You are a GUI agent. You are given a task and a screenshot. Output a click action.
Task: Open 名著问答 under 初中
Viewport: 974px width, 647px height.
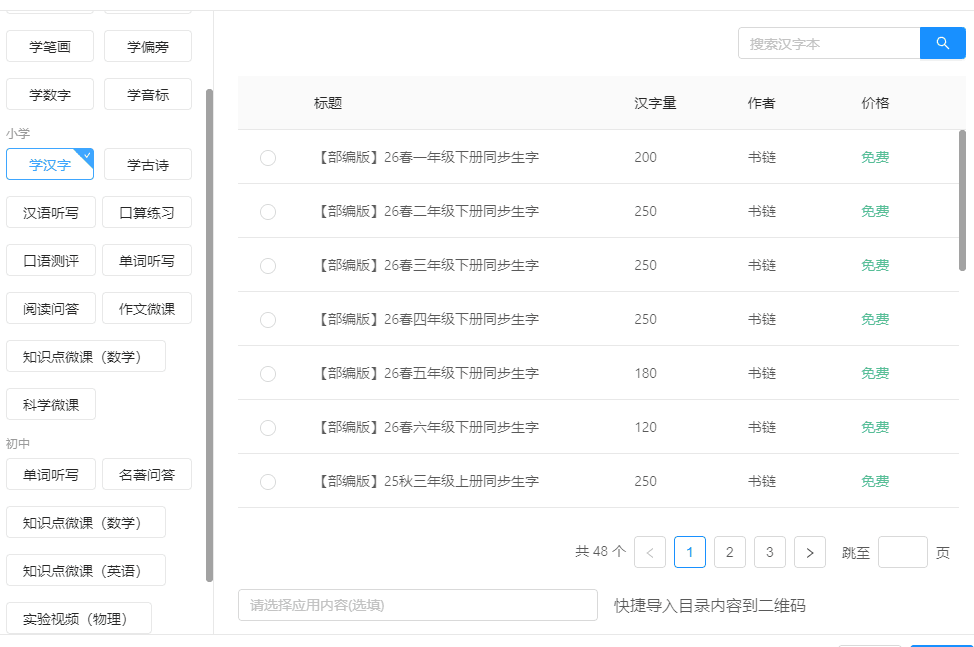pyautogui.click(x=147, y=474)
